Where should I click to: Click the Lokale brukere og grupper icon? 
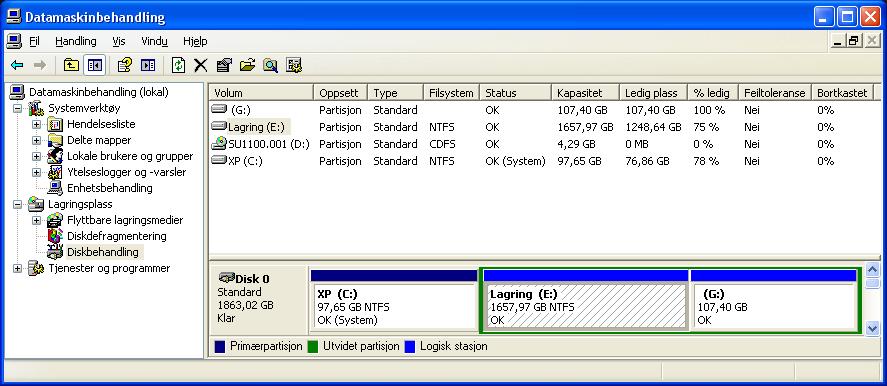[x=55, y=156]
